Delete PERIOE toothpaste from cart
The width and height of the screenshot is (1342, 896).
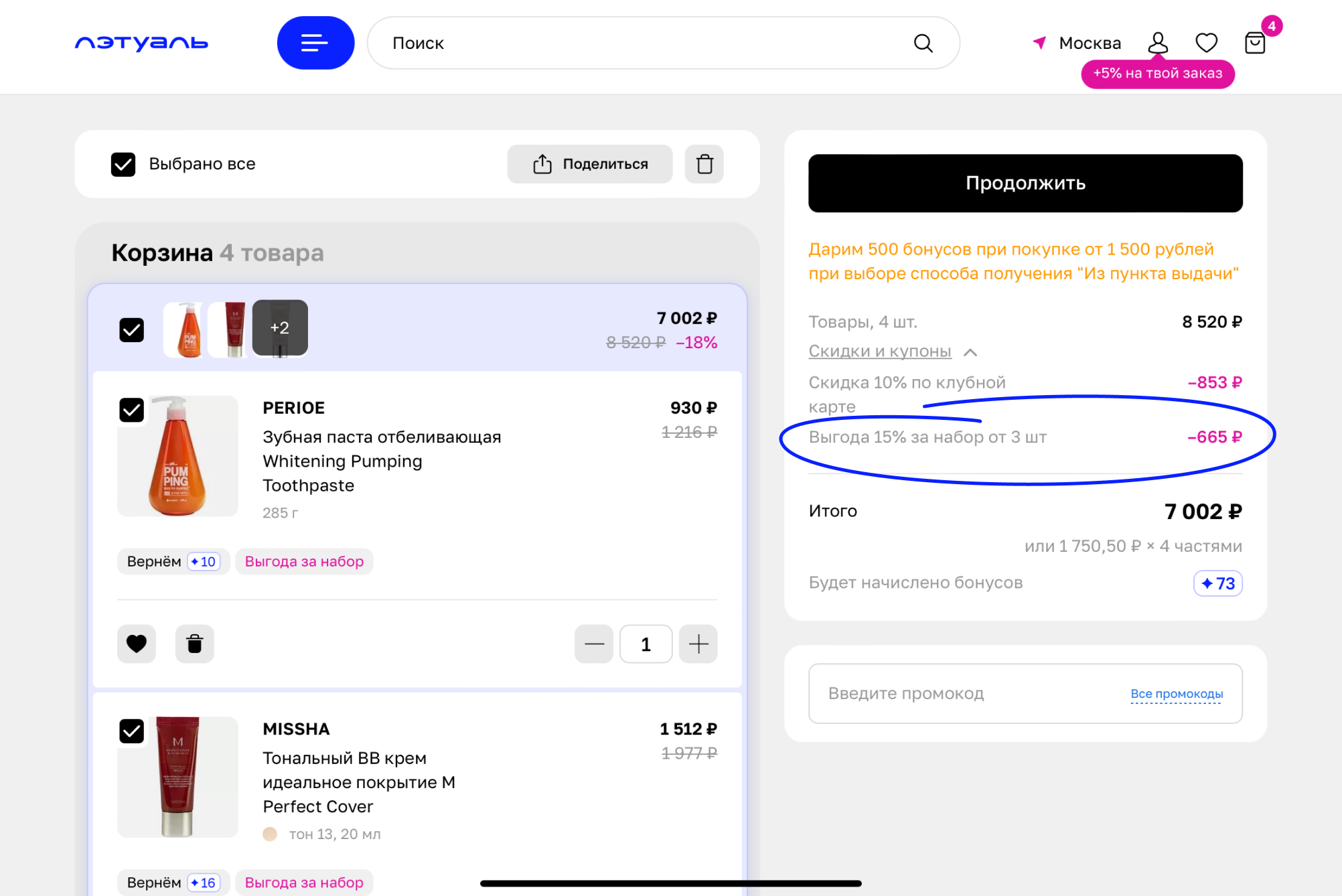coord(194,644)
